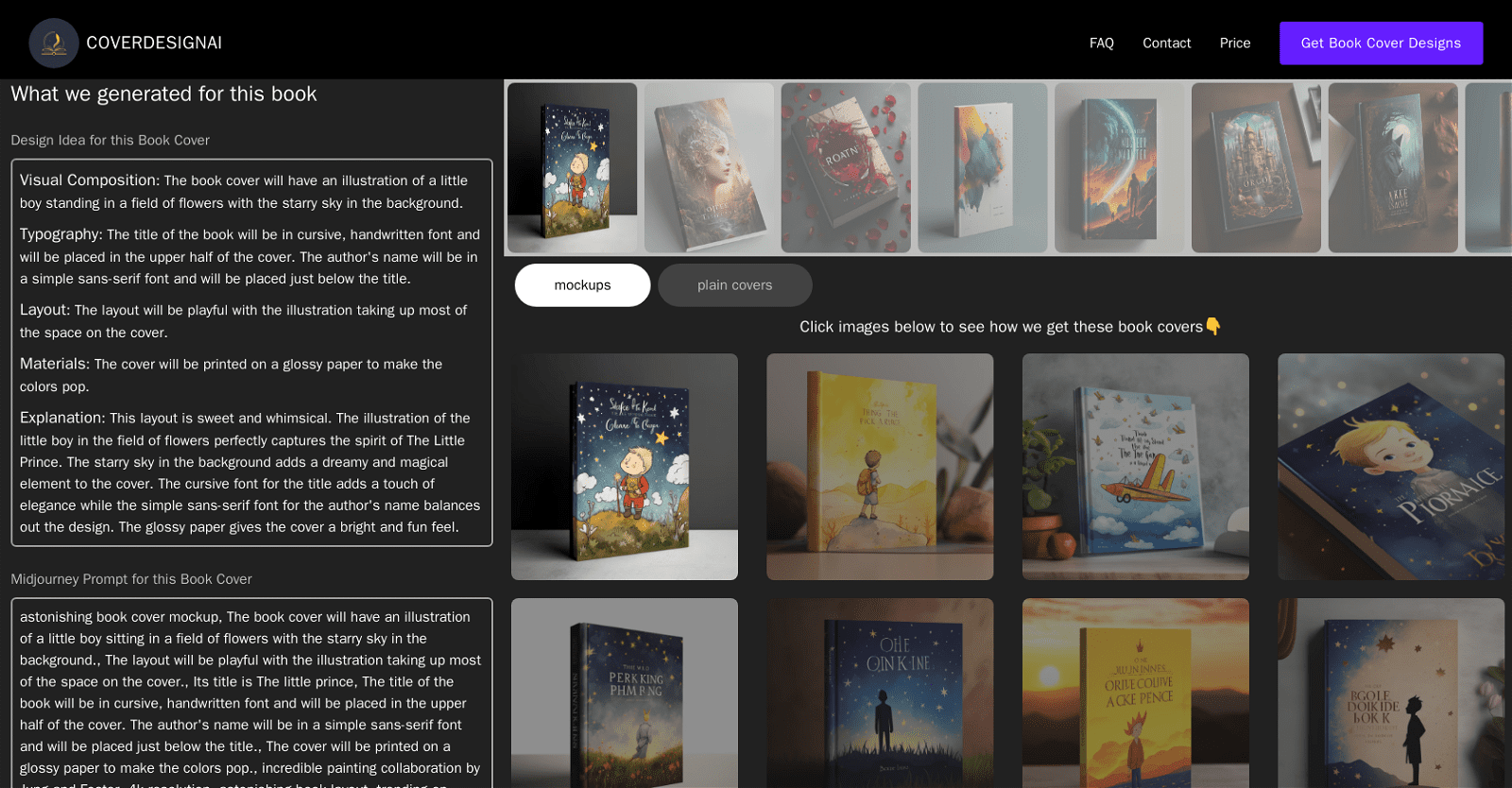The image size is (1512, 788).
Task: Click the 'Typography:' heading text
Action: (61, 234)
